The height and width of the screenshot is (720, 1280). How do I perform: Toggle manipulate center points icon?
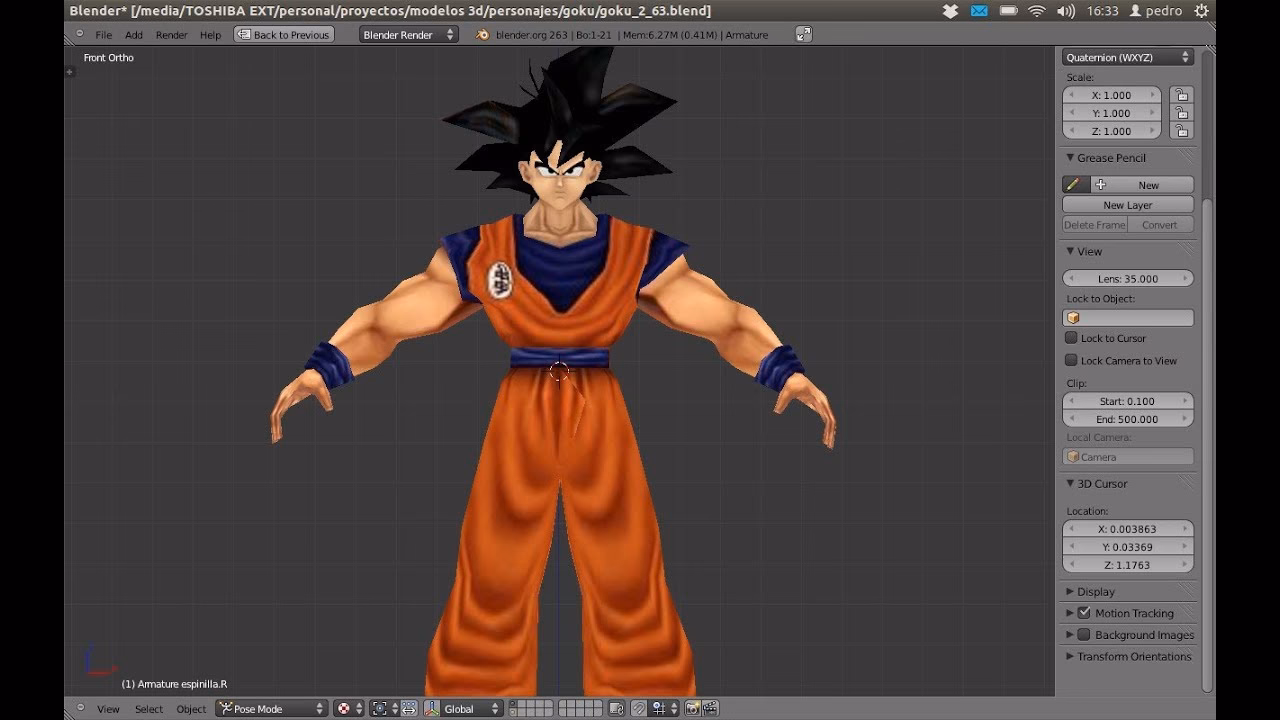[x=409, y=708]
